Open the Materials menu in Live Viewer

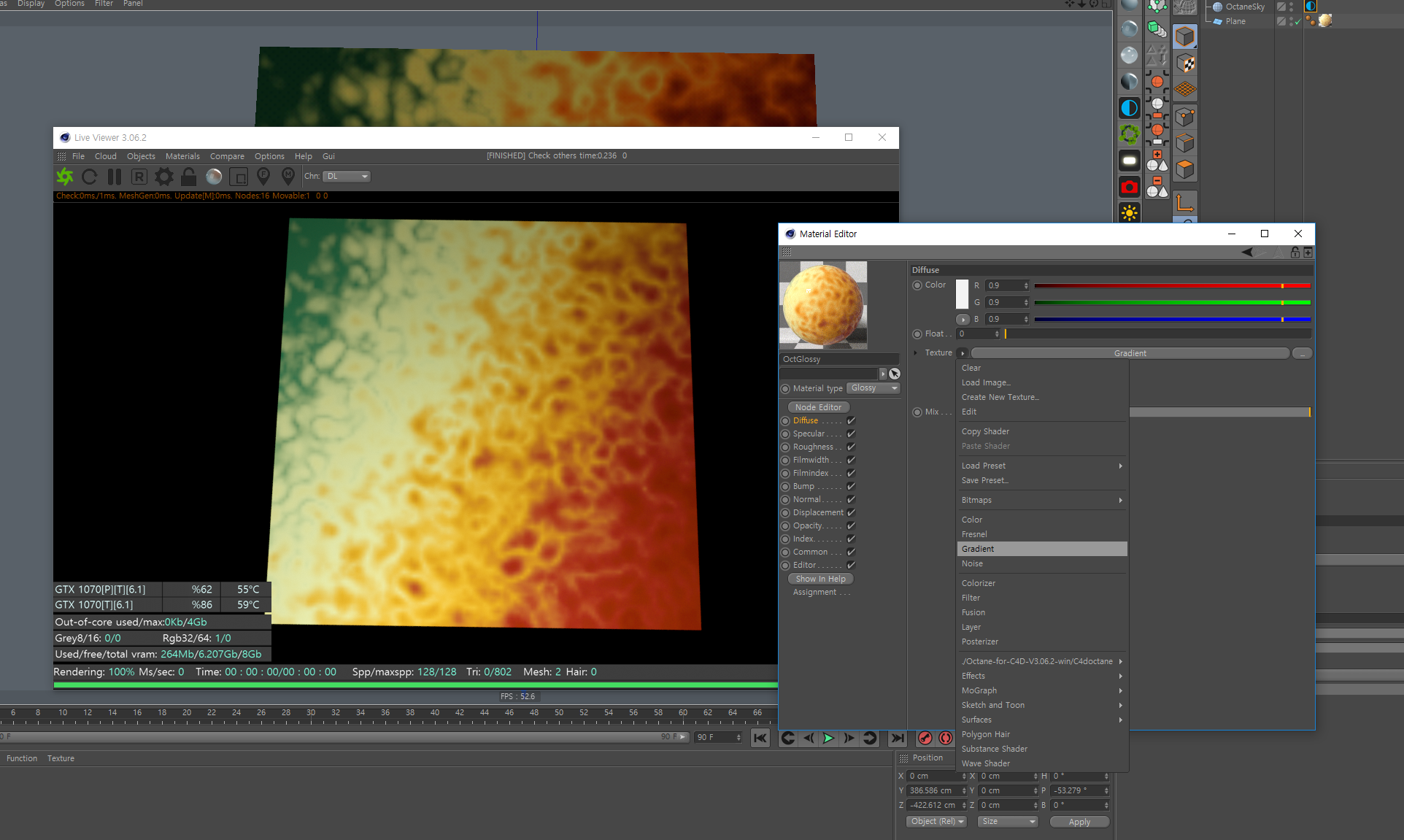182,156
